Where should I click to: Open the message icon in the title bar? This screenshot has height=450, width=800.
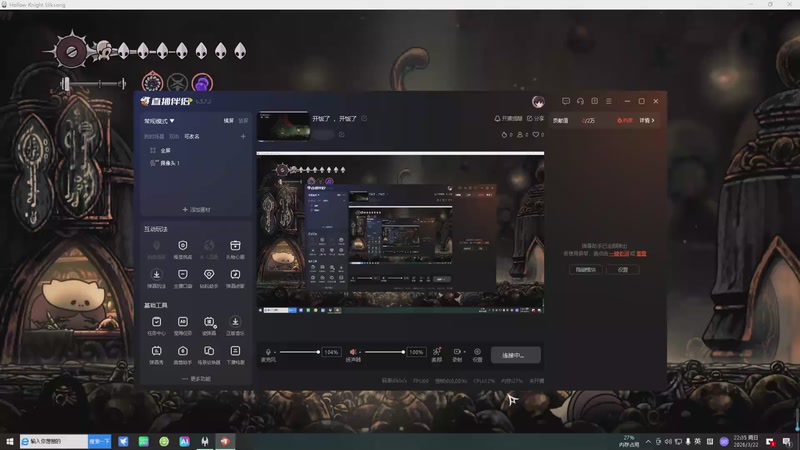point(566,101)
